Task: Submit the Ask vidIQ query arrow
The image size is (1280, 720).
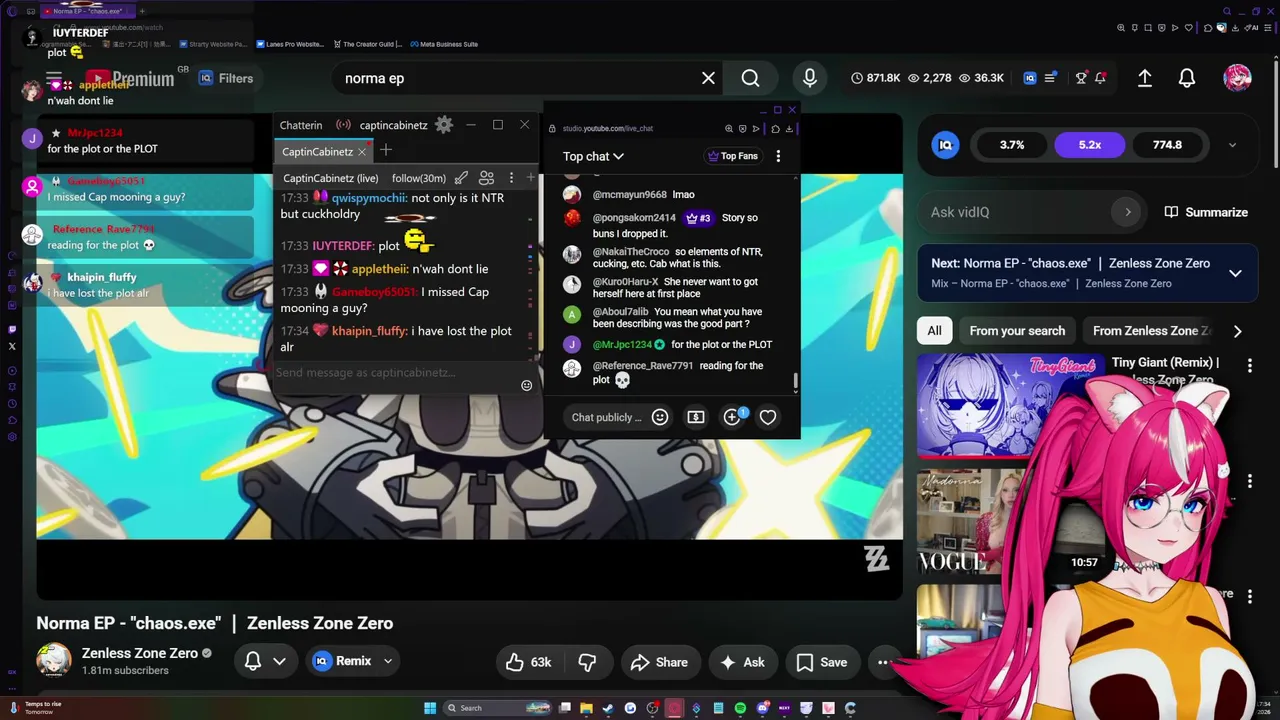Action: [1128, 212]
